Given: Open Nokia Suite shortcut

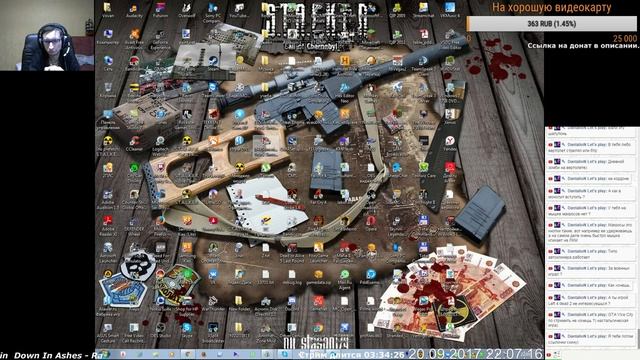Looking at the screenshot, I should click(x=160, y=304).
